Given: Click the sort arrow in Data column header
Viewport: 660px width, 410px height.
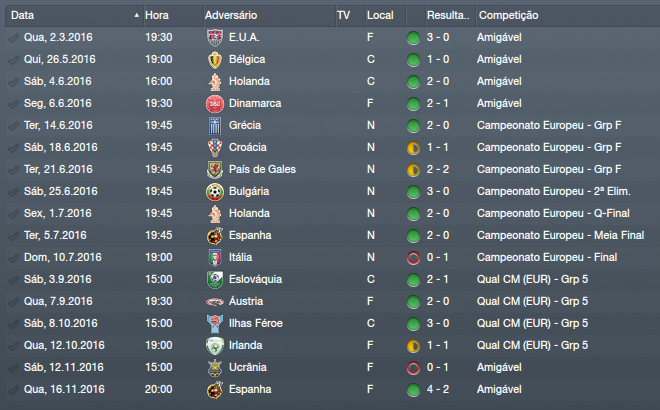Looking at the screenshot, I should (136, 16).
